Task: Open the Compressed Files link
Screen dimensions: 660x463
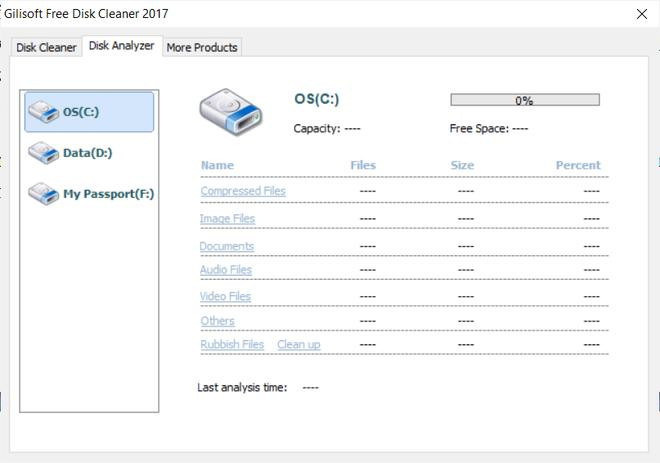Action: (x=243, y=191)
